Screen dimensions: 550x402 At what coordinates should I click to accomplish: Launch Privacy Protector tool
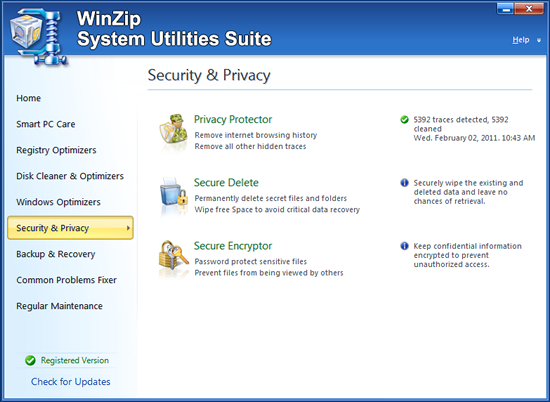[x=233, y=119]
